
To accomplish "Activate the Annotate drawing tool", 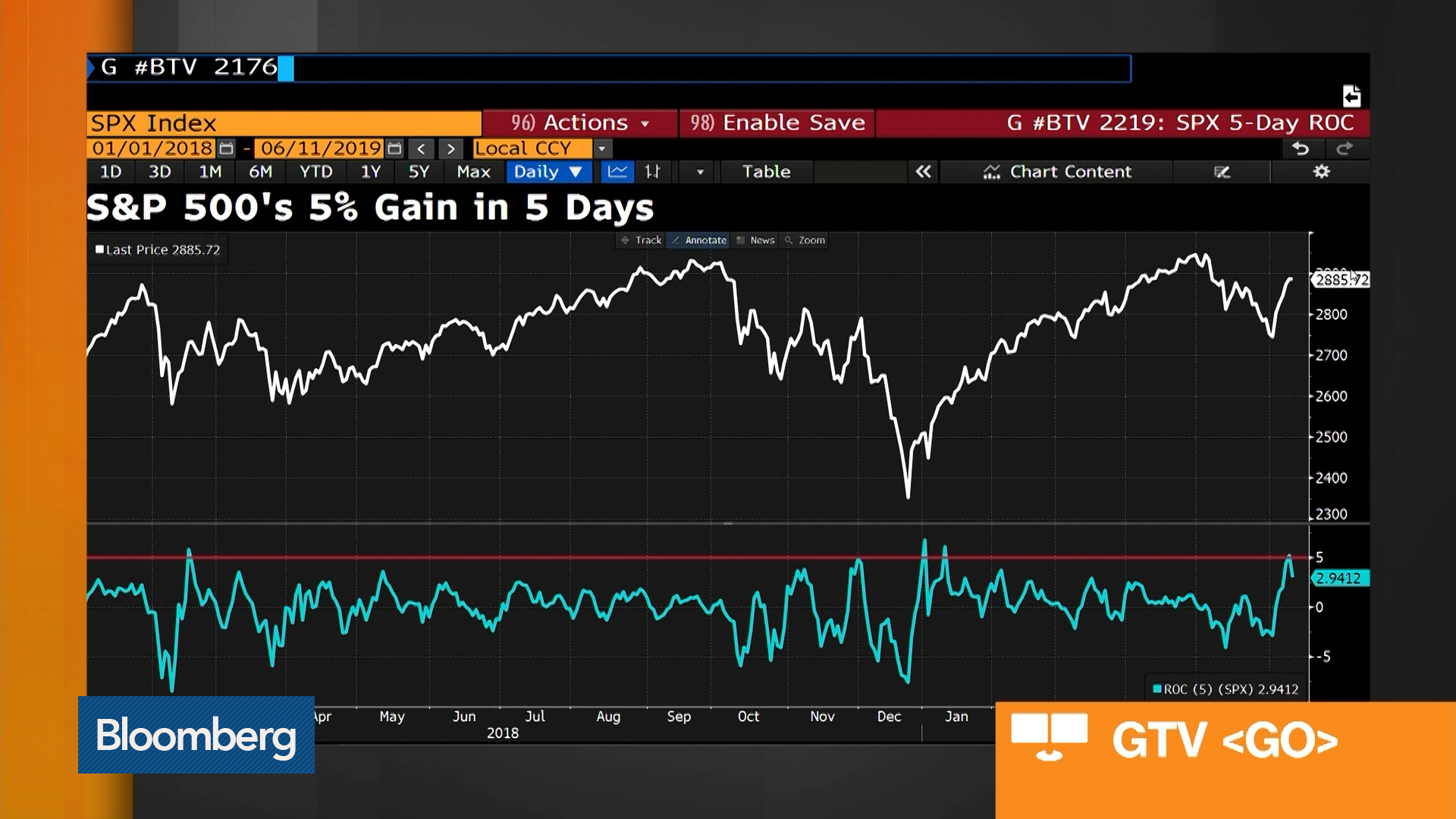I will click(x=697, y=240).
